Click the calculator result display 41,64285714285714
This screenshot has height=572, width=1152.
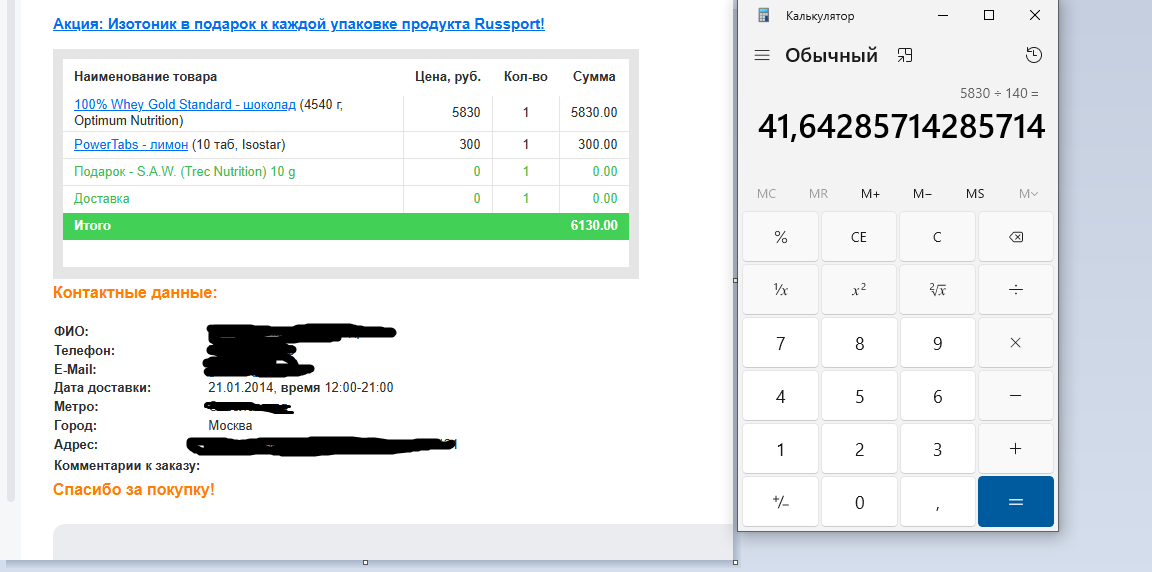pyautogui.click(x=901, y=126)
